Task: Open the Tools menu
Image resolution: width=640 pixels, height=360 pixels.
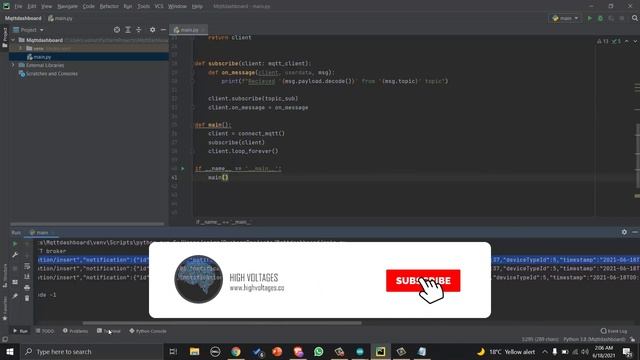Action: coord(143,7)
